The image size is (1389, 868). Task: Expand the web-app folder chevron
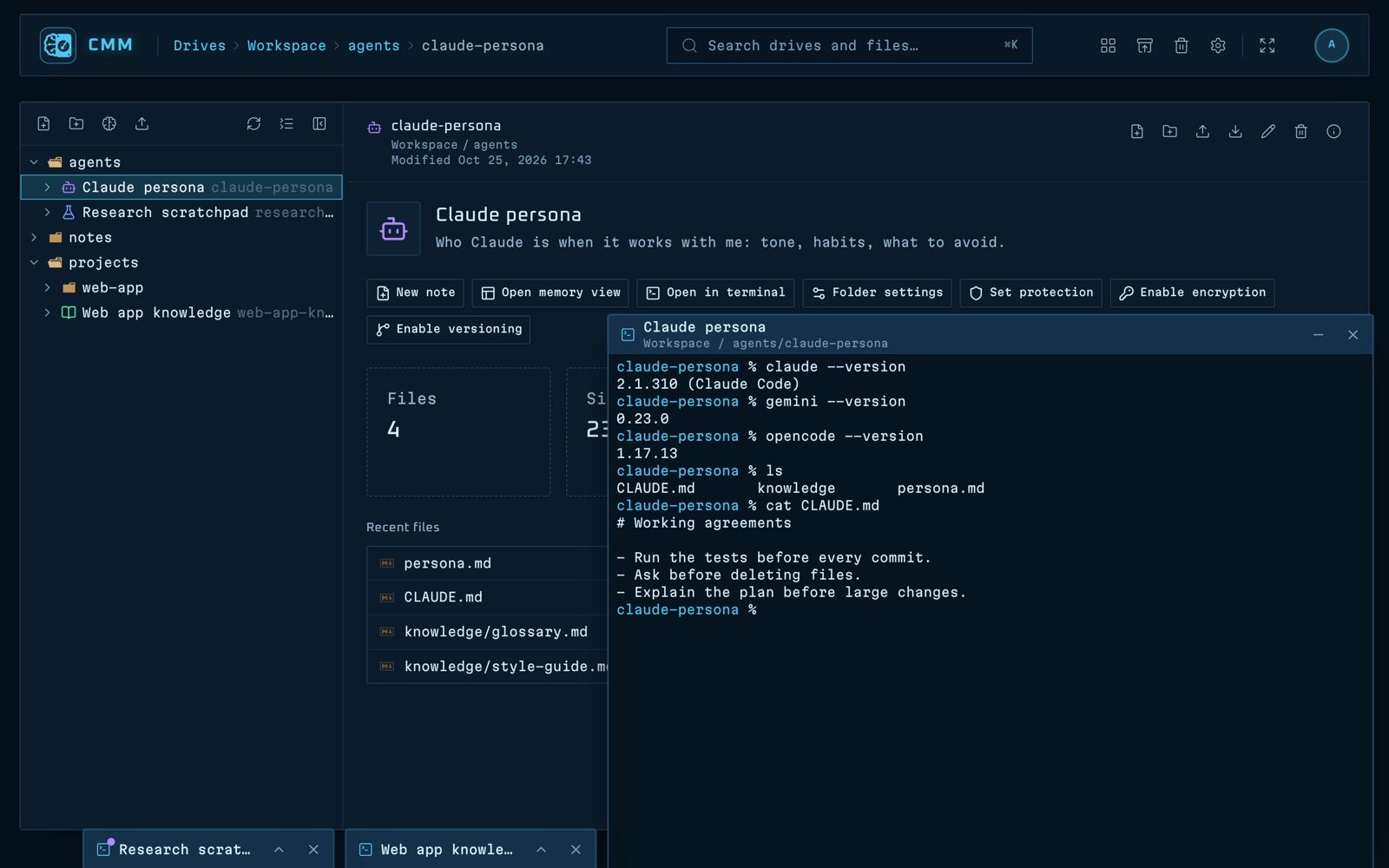coord(47,288)
